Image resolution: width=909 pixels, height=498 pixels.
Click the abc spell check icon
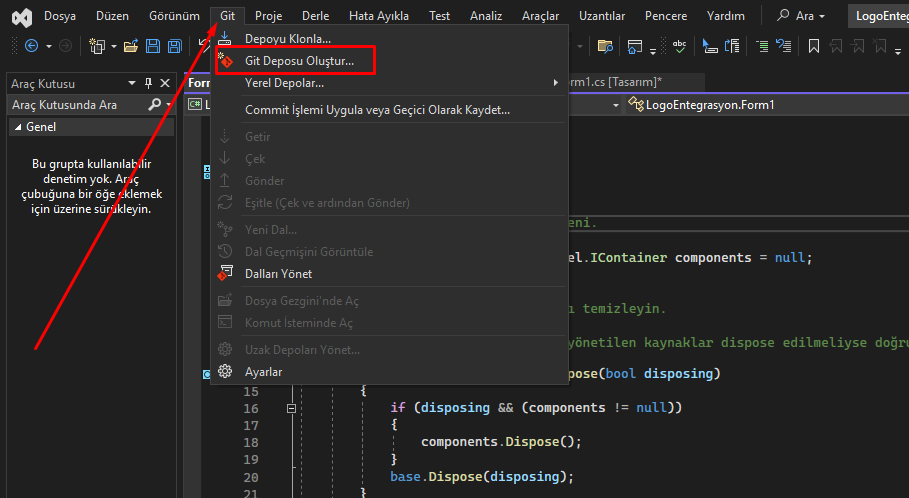679,46
